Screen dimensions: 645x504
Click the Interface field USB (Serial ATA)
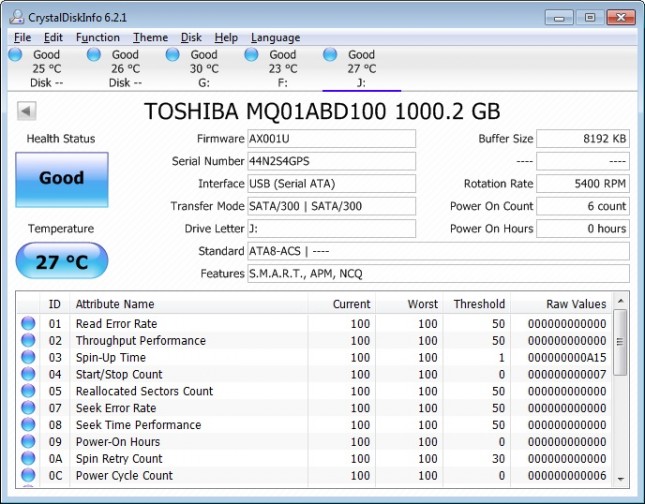tap(332, 183)
